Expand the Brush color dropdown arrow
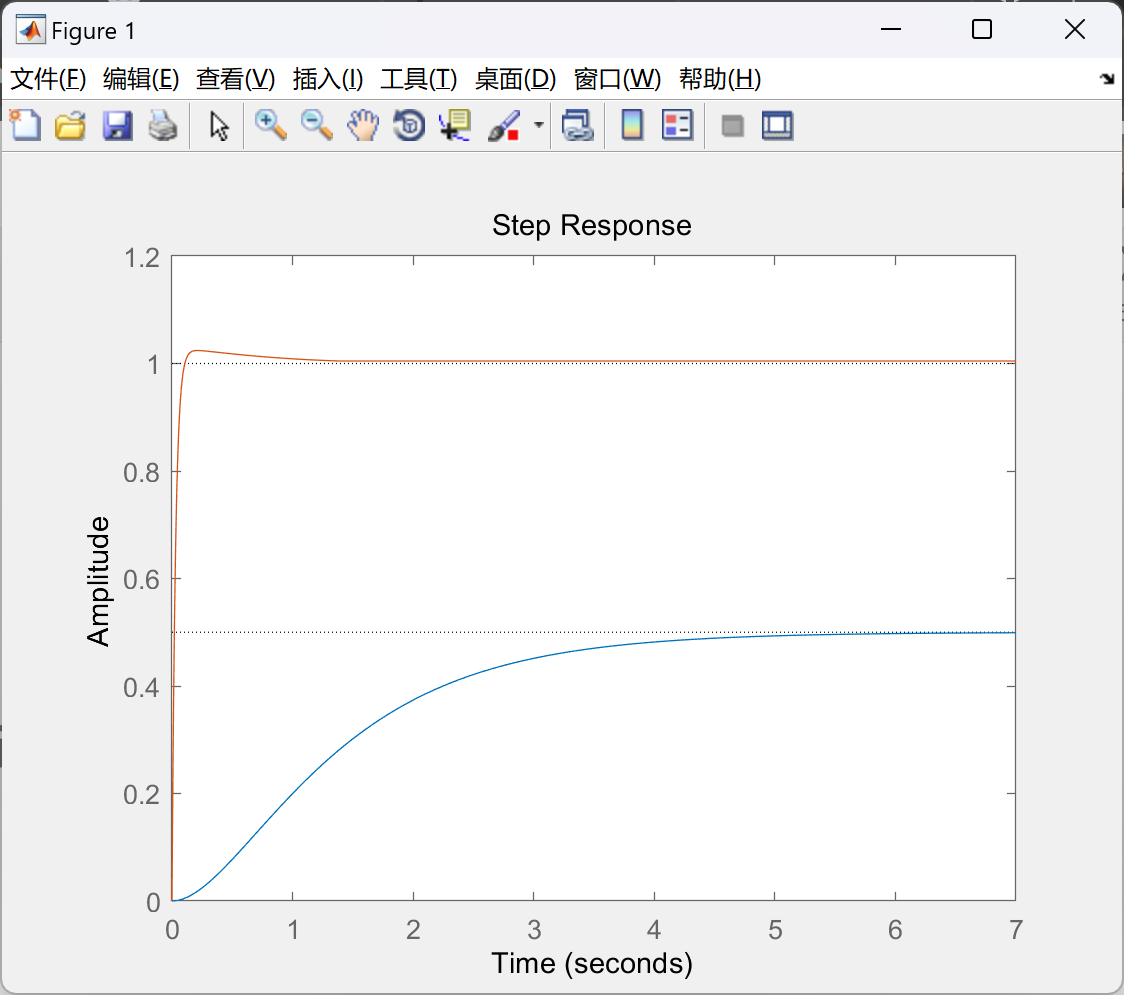1124x995 pixels. (538, 125)
